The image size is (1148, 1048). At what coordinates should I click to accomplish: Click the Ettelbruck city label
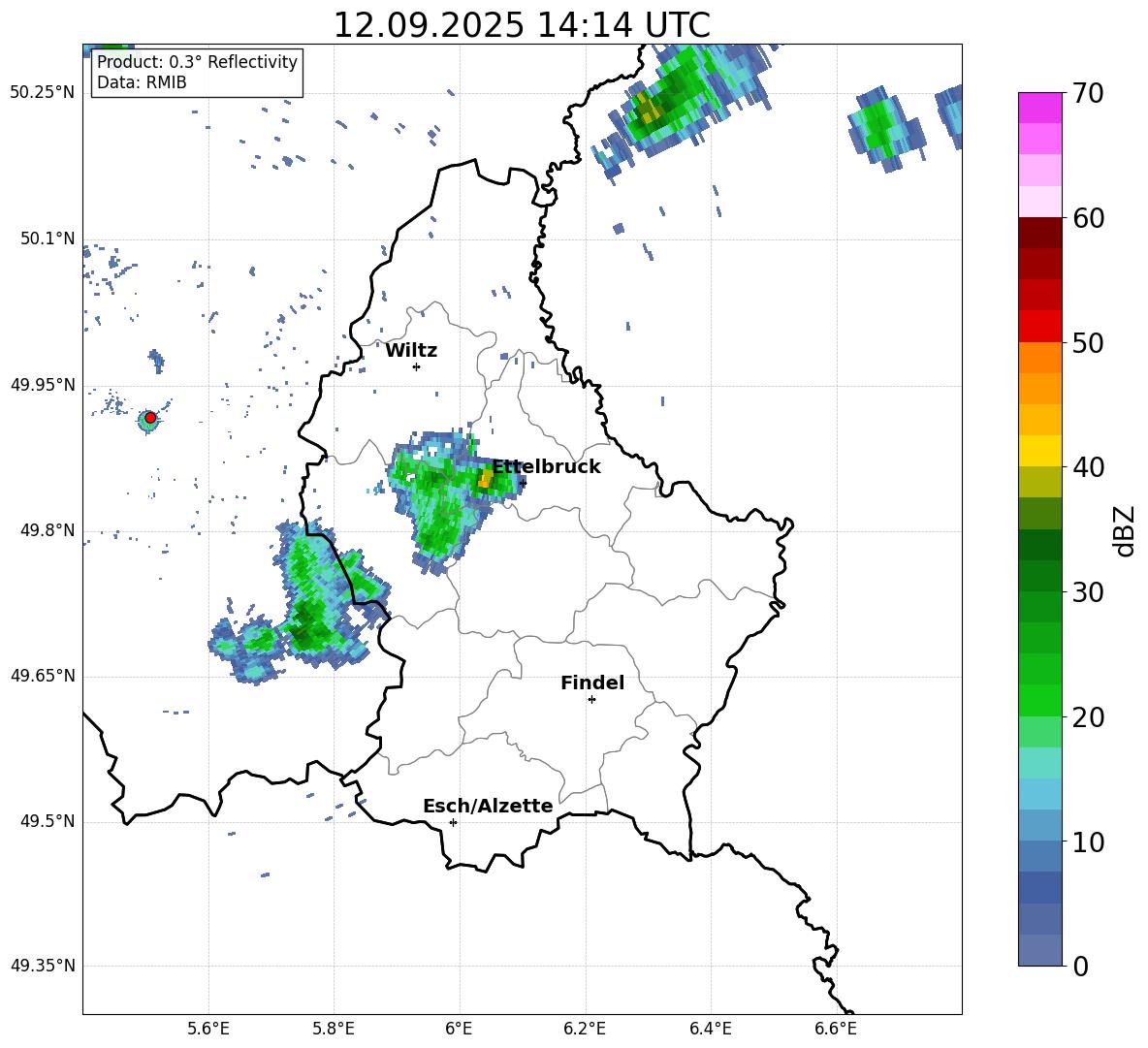546,467
